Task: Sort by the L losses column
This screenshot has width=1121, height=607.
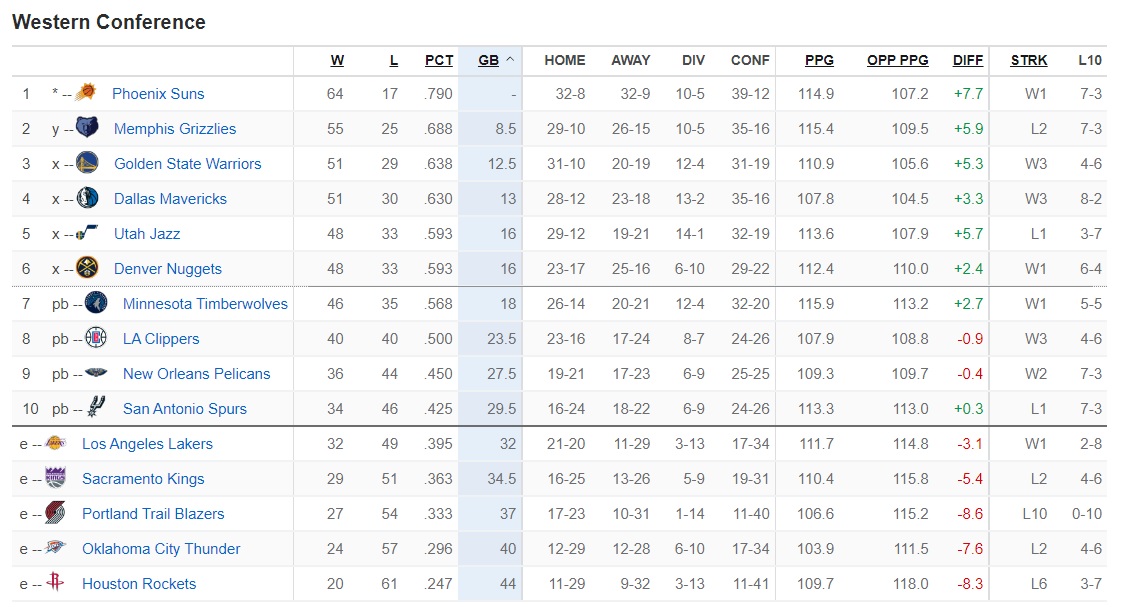Action: click(x=394, y=60)
